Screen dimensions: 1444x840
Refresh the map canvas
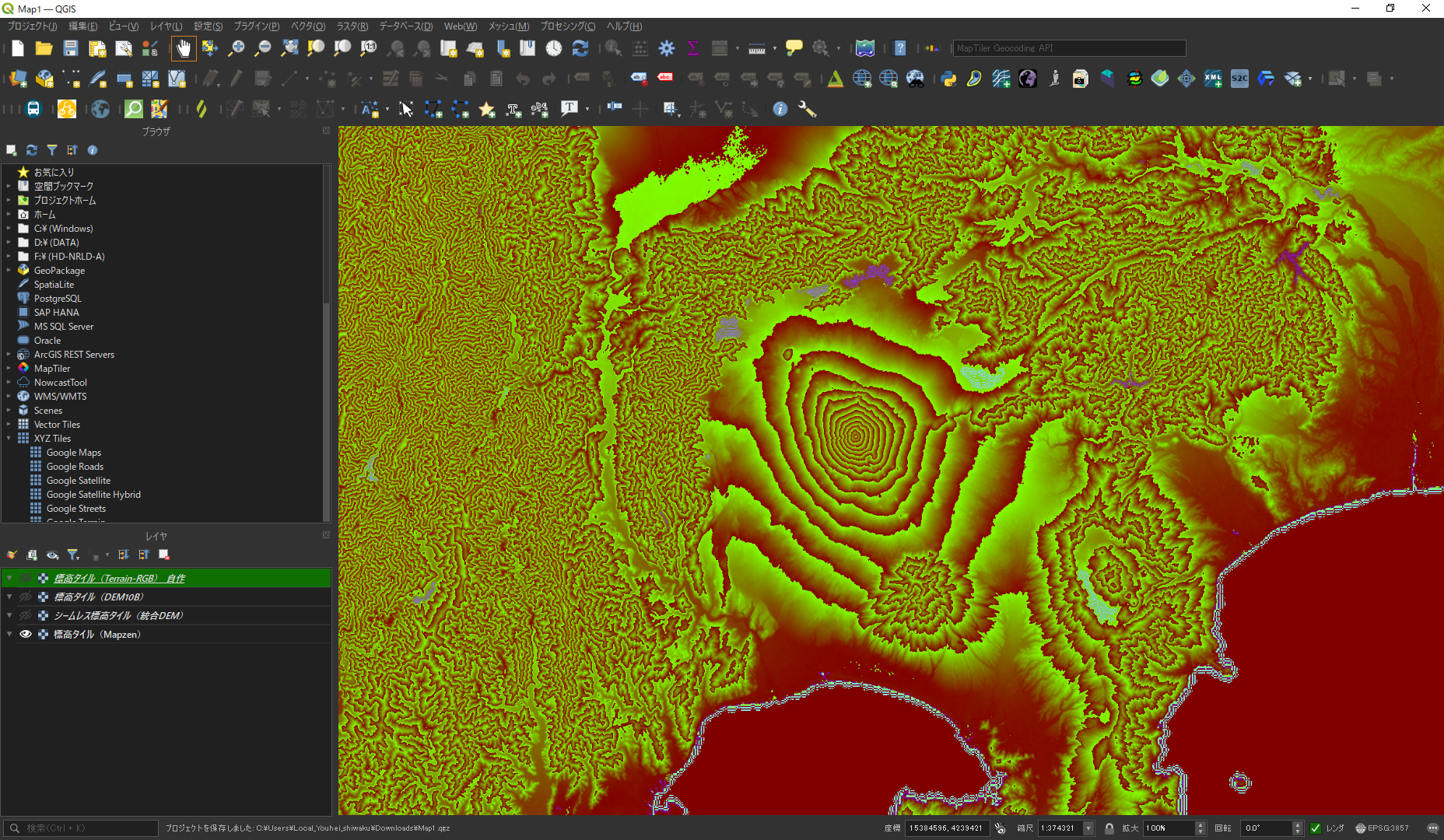[x=580, y=47]
